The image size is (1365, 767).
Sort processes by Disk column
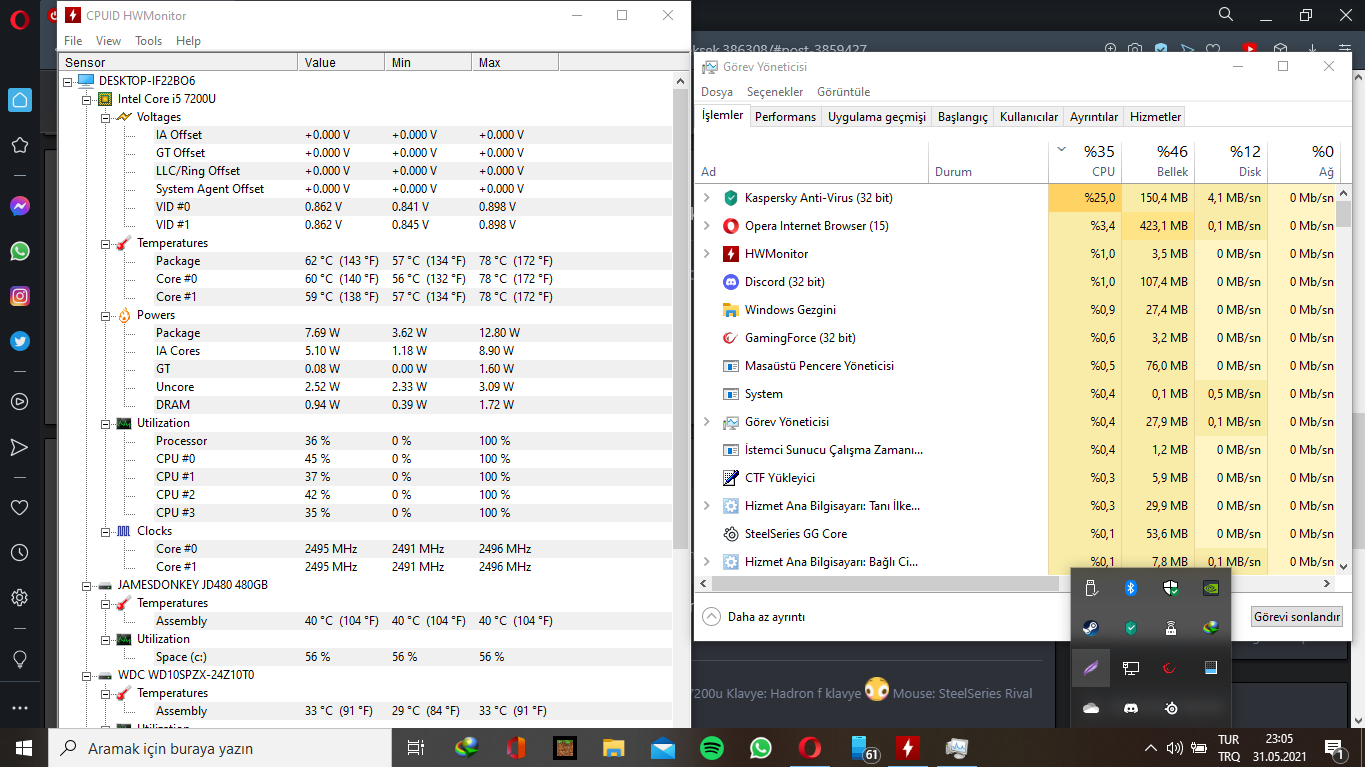(x=1231, y=161)
